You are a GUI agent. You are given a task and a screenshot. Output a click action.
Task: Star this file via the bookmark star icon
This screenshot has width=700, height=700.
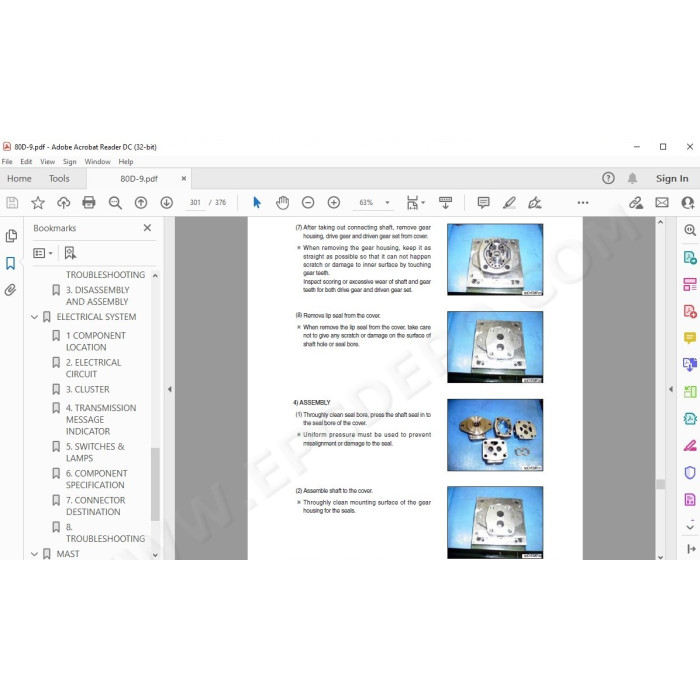(38, 203)
